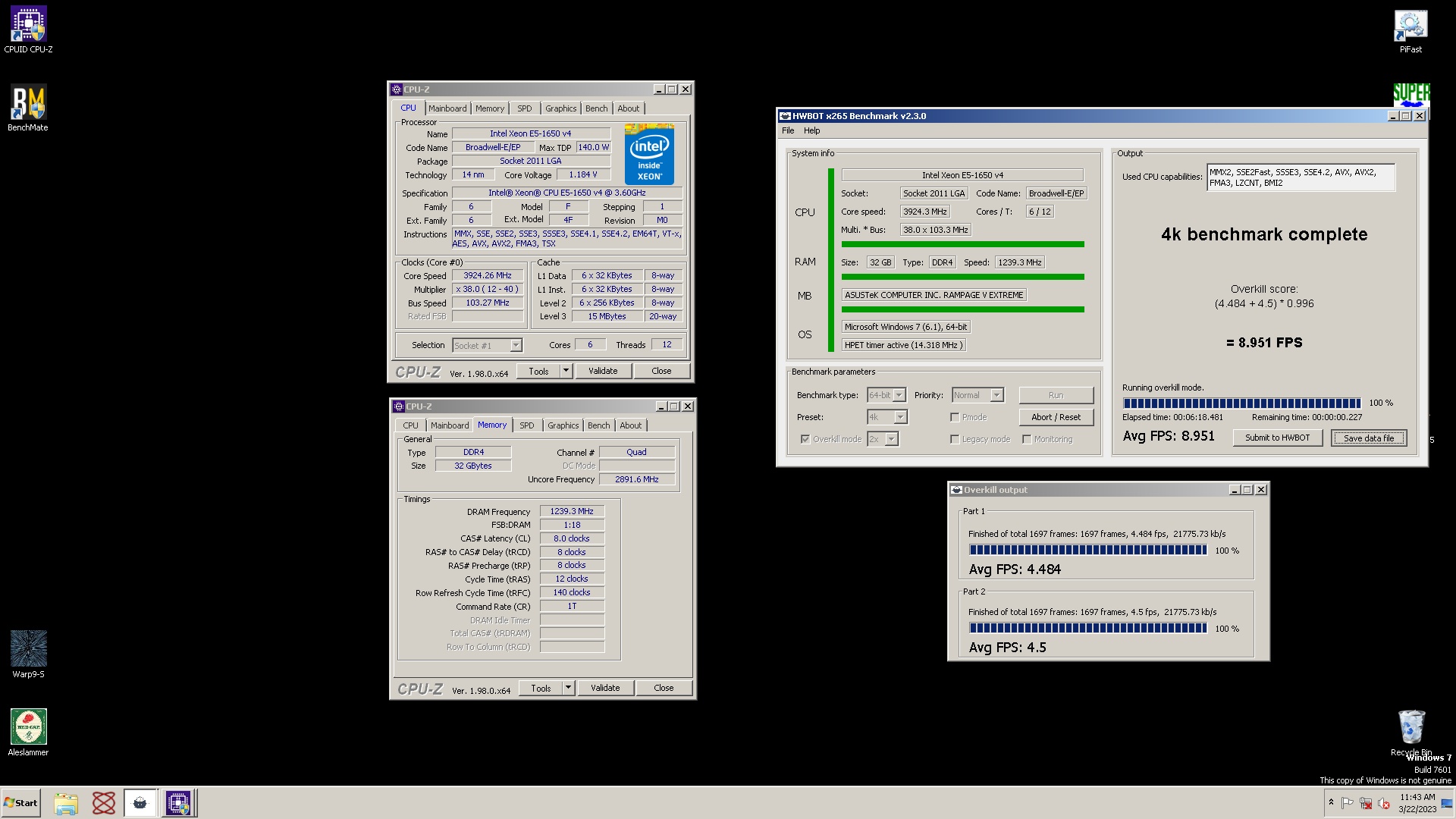Open About tab in Memory CPU-Z window
Viewport: 1456px width, 819px height.
[630, 425]
